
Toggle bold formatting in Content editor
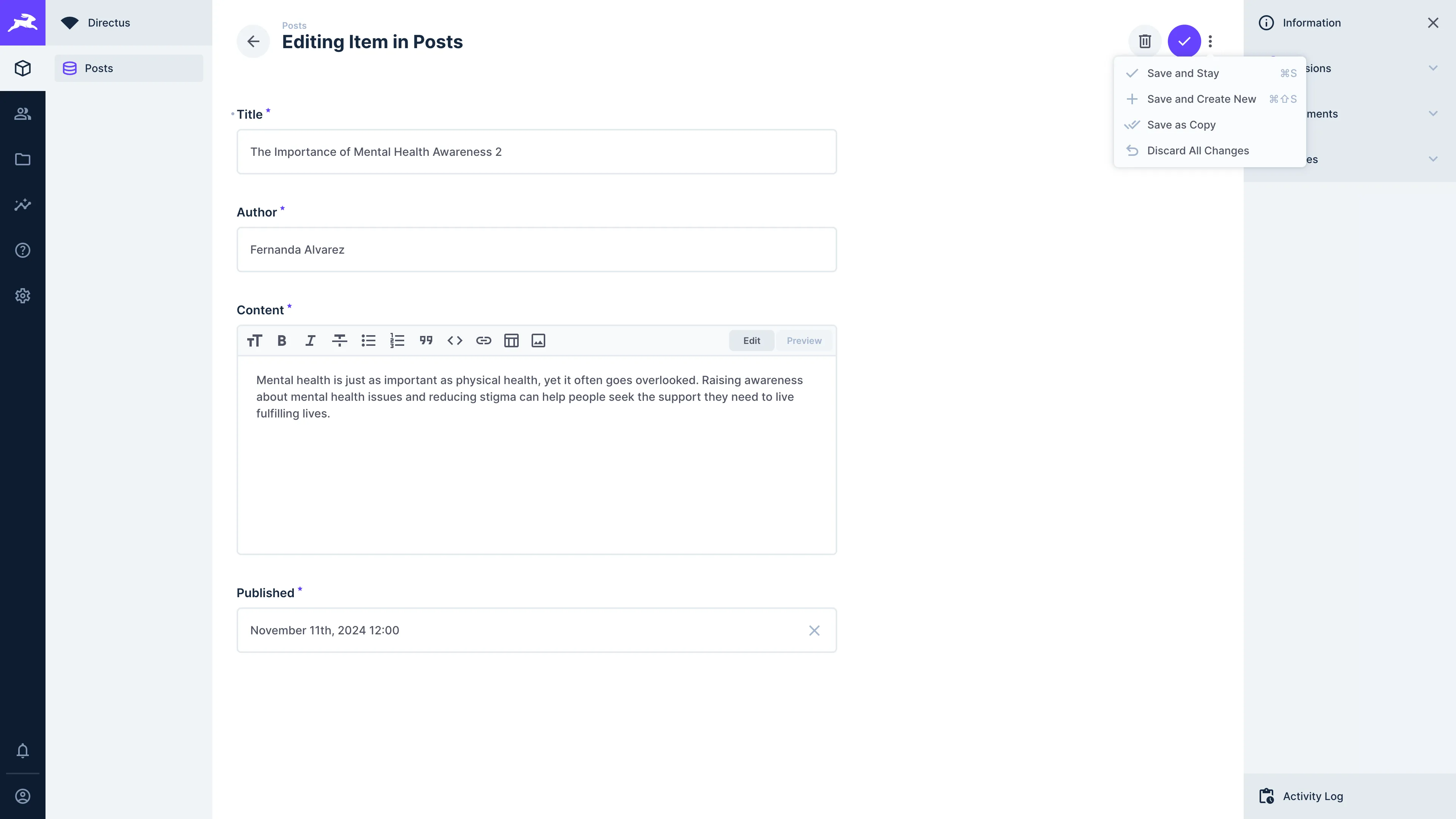(x=281, y=340)
